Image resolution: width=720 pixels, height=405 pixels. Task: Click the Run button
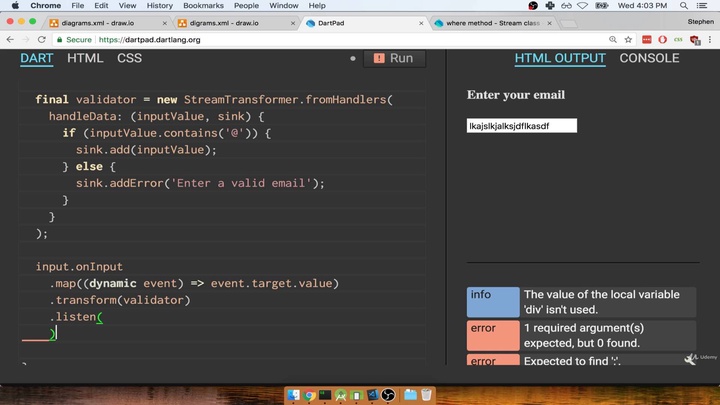tap(394, 58)
